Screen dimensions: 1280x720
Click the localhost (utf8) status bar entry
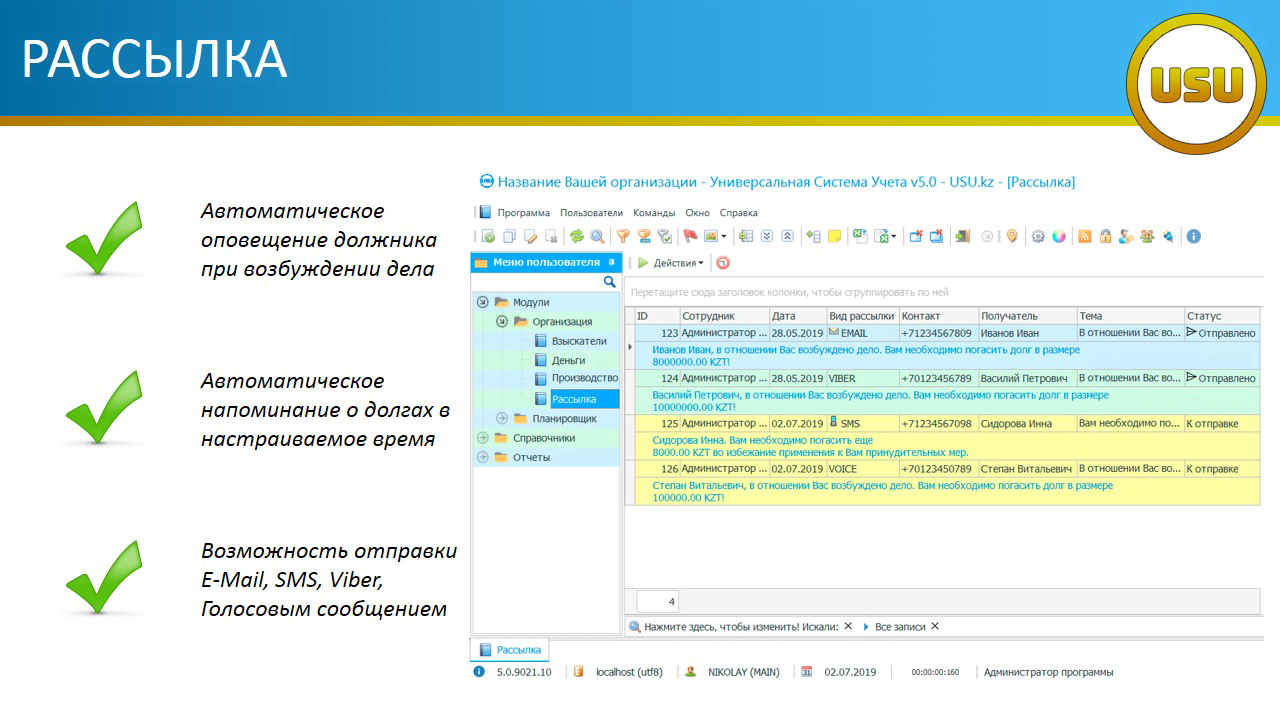[629, 672]
